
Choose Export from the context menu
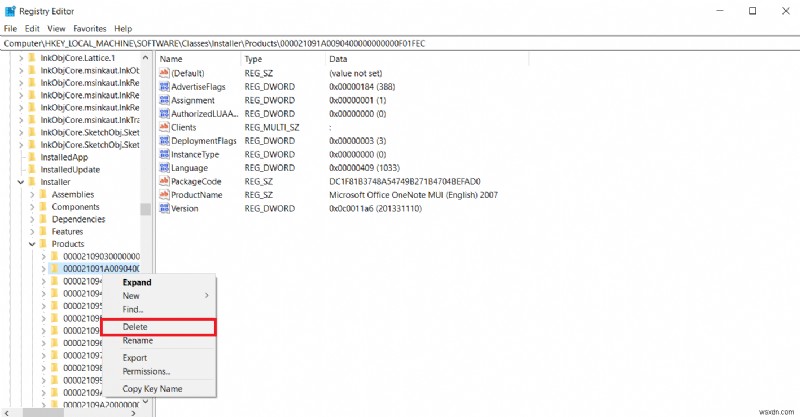[x=159, y=358]
